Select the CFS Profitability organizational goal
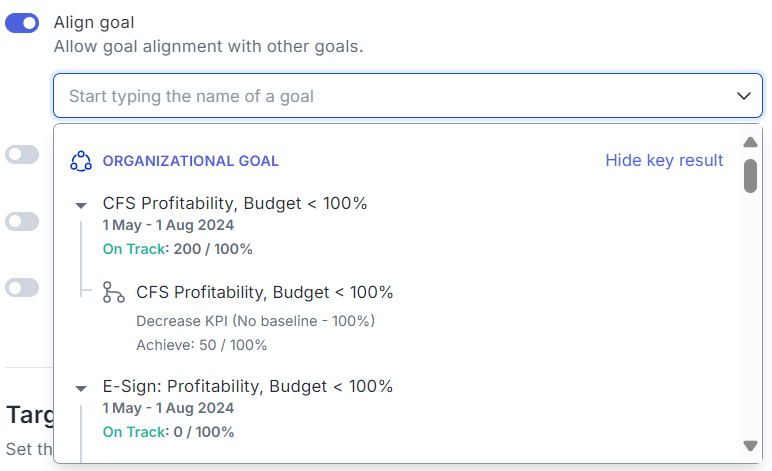The image size is (772, 471). 235,203
